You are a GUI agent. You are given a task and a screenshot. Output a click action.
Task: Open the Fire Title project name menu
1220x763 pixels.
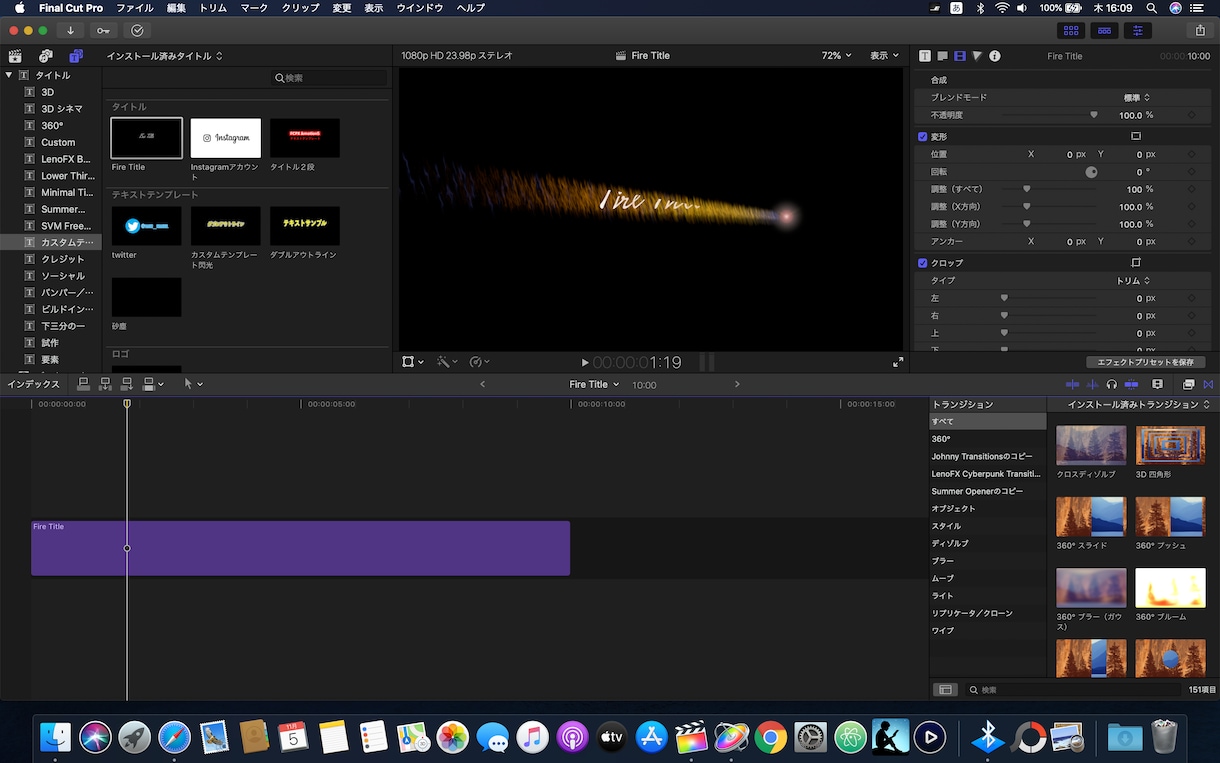coord(594,384)
